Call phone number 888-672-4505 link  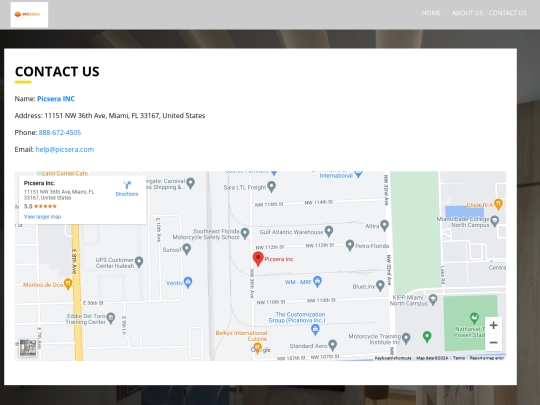coord(60,133)
